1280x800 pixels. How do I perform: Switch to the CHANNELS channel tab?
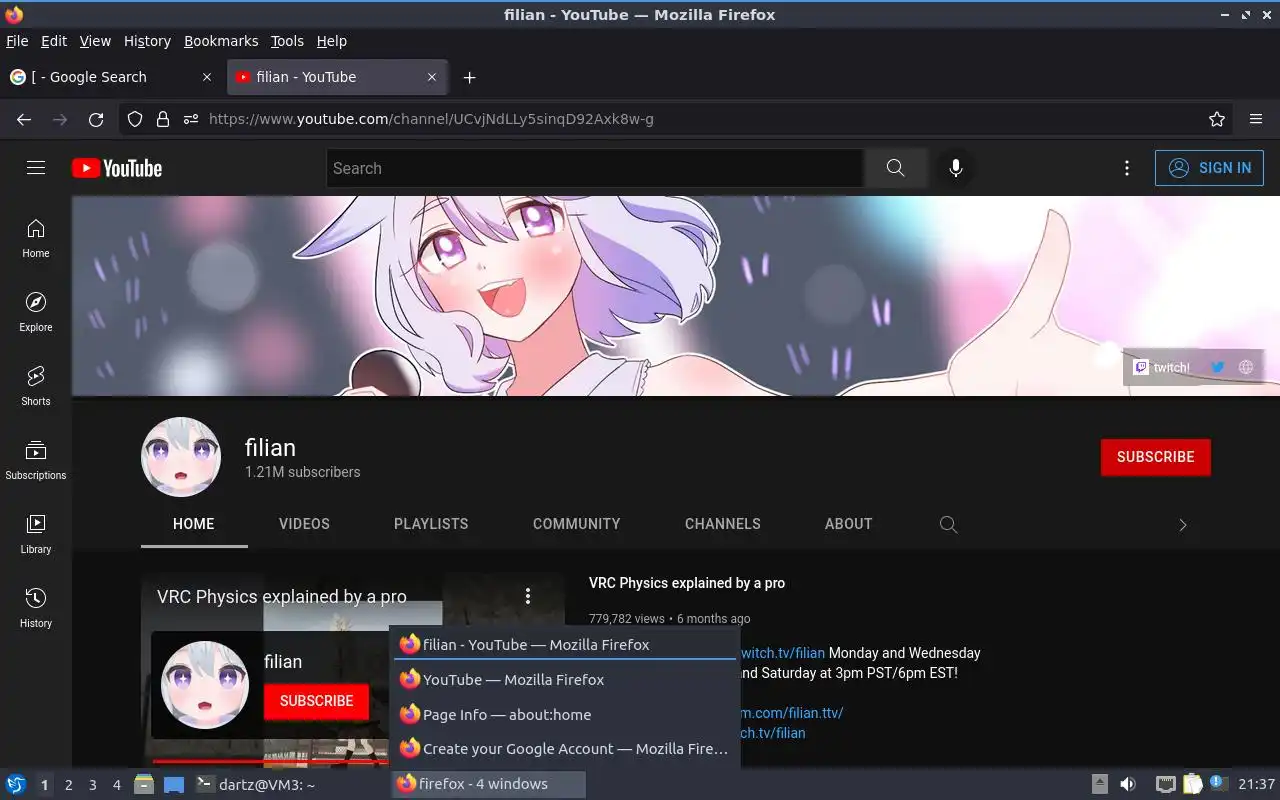722,524
